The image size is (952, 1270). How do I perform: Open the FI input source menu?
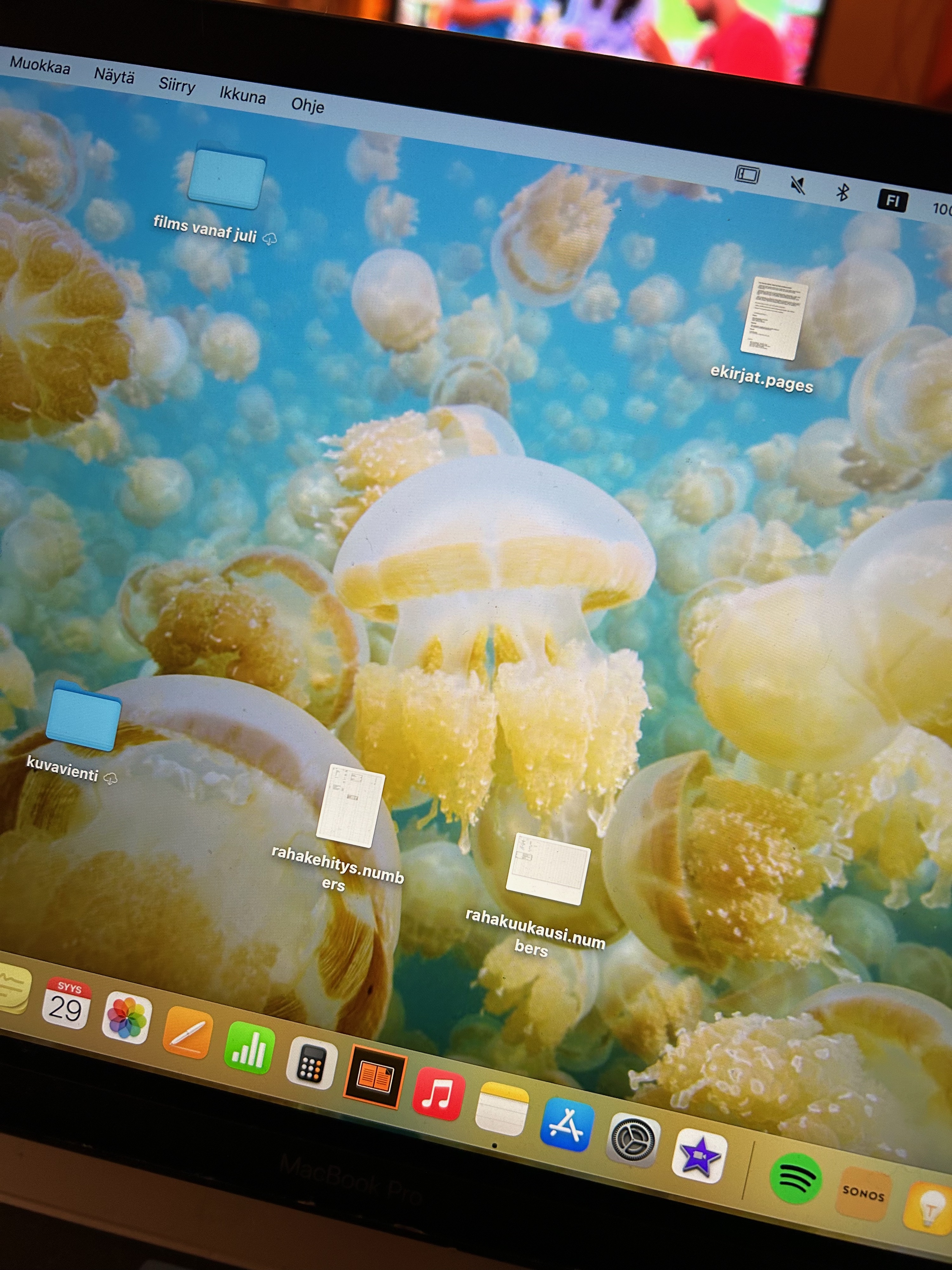click(x=892, y=200)
